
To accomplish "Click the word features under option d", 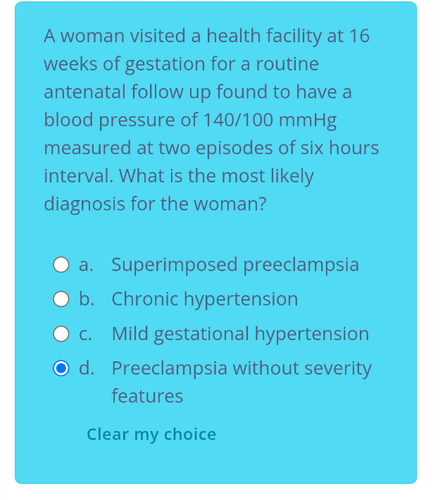I will click(147, 396).
